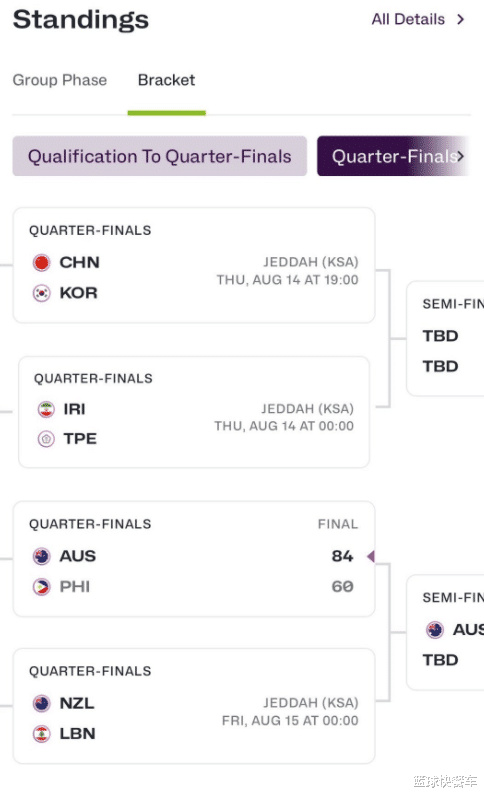
Task: Click the Iran flag icon
Action: click(x=46, y=409)
